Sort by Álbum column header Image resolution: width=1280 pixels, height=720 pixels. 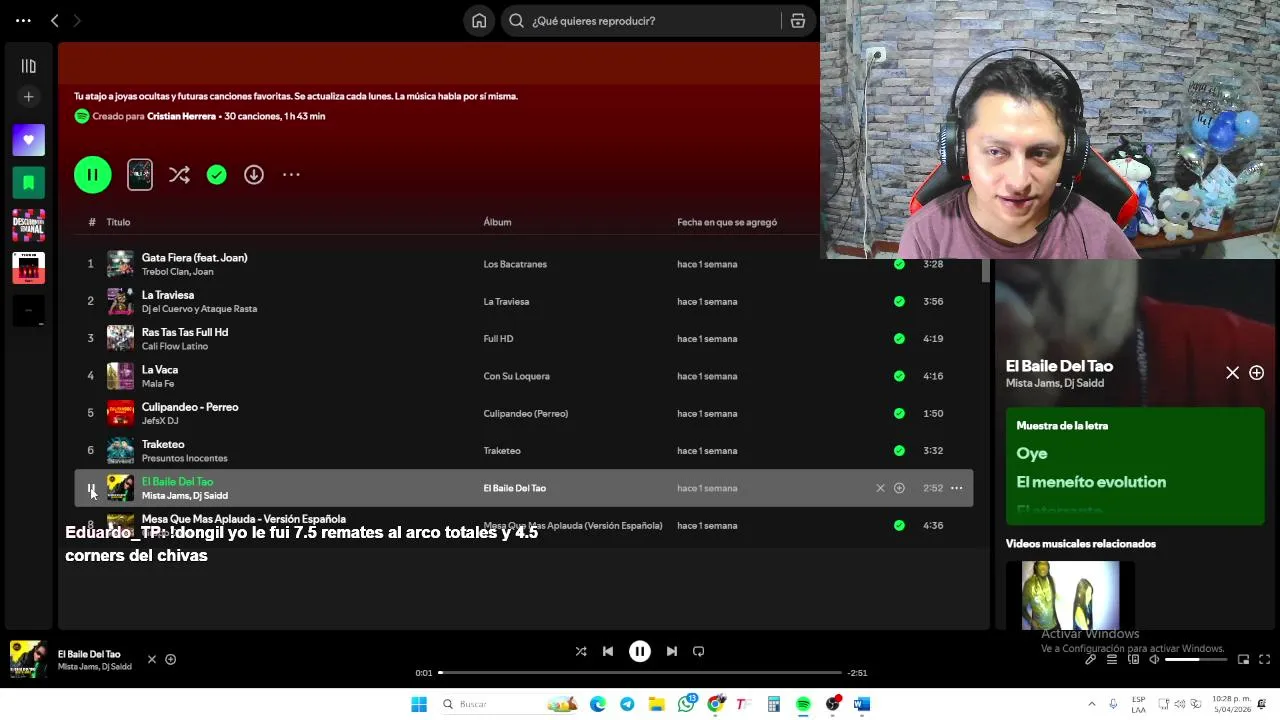[497, 222]
